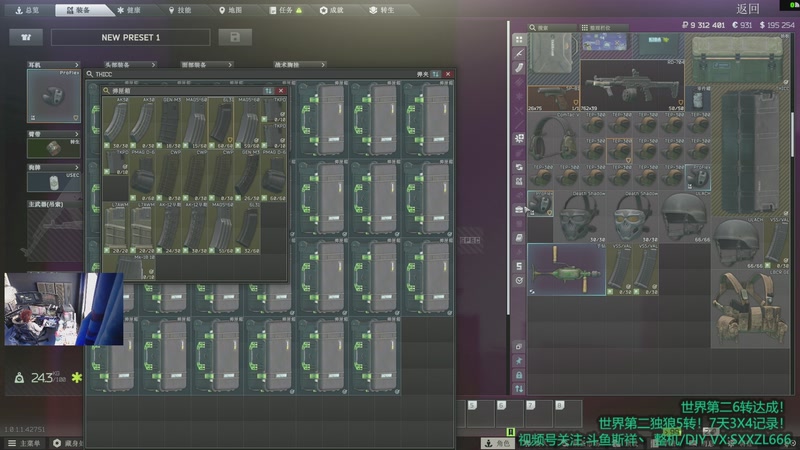Select the LBCR chest rig in stash
800x450 pixels.
coord(749,308)
